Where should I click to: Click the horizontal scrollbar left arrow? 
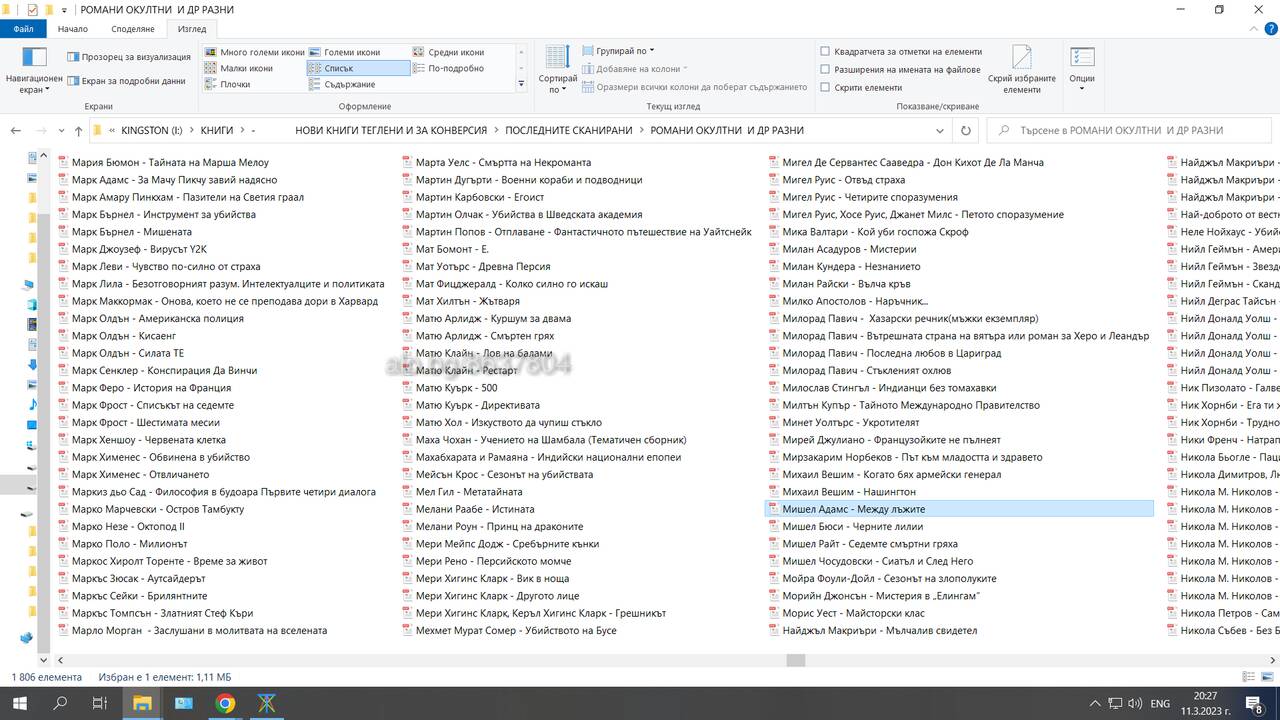61,660
